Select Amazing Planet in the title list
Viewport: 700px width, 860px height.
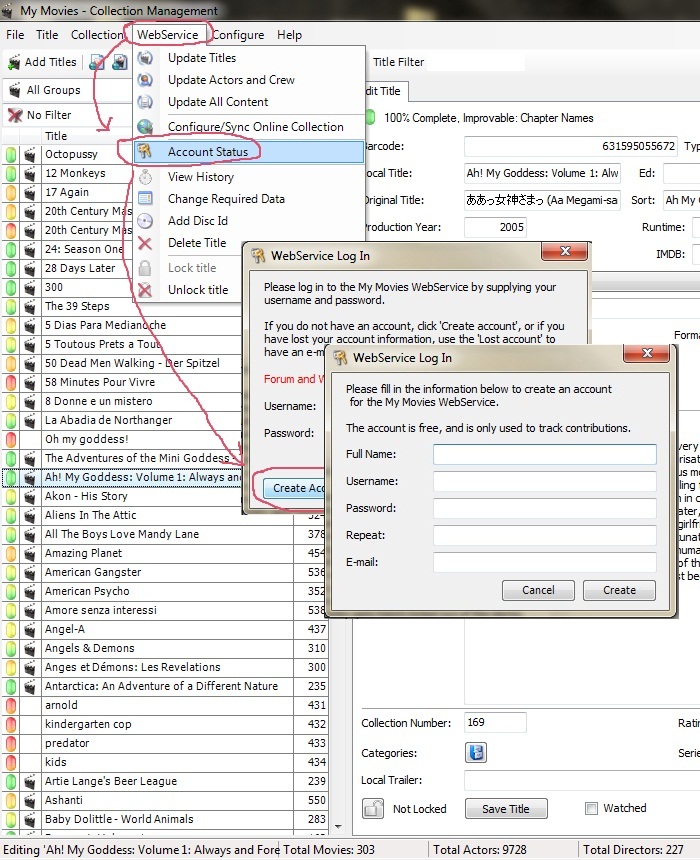(x=84, y=553)
